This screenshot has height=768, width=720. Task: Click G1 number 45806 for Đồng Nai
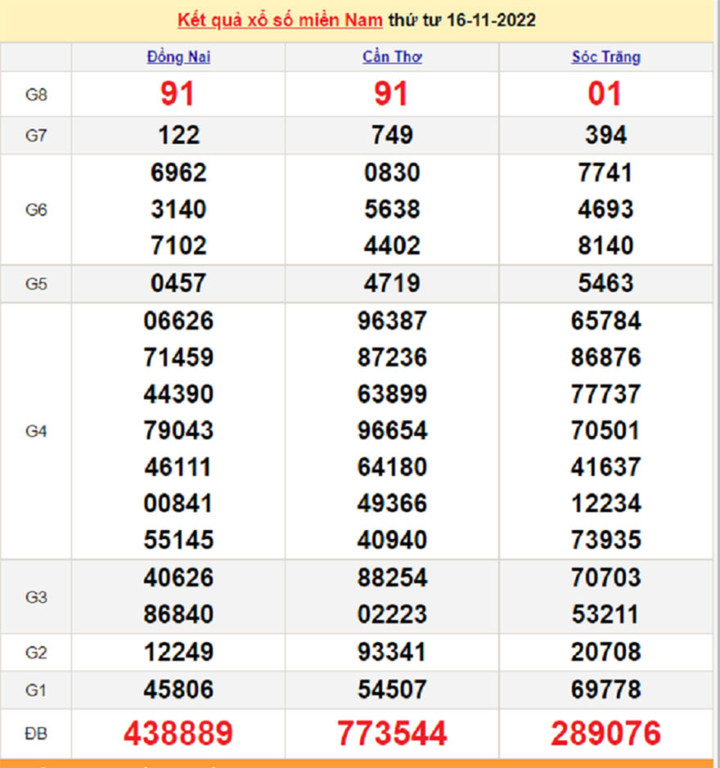pyautogui.click(x=178, y=689)
